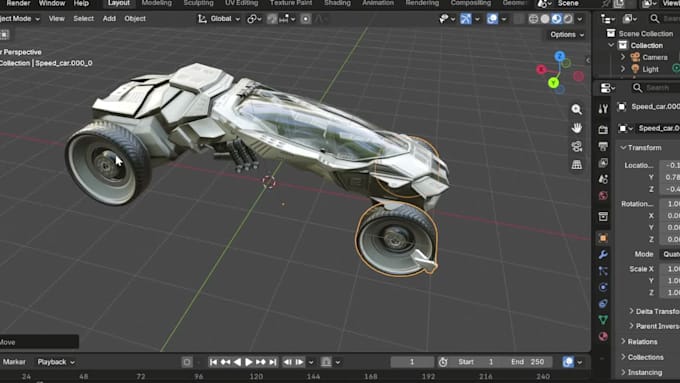Switch to the Sculpting workspace tab
Screen dimensions: 680x383
(x=198, y=3)
